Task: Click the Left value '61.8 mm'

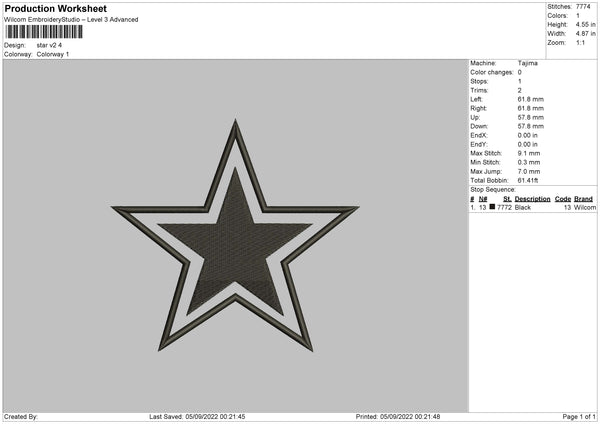Action: 530,99
